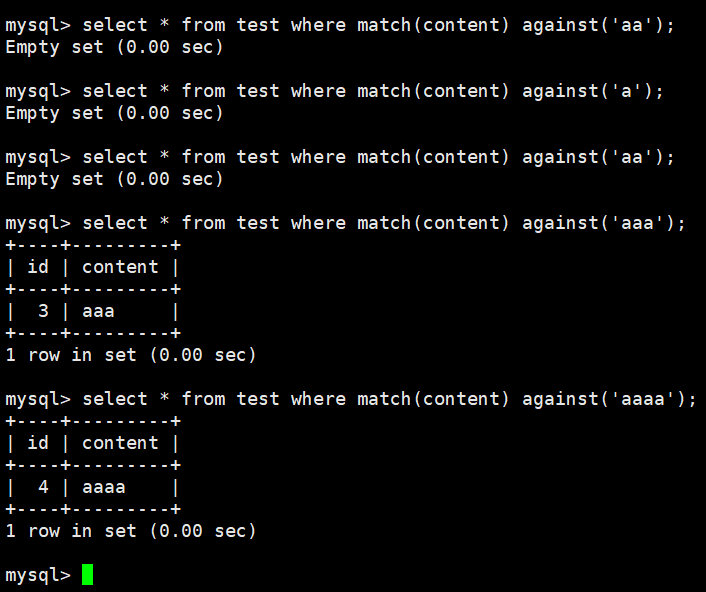The image size is (706, 592).
Task: Select the 'aaaa' content cell in row 4
Action: pyautogui.click(x=104, y=487)
